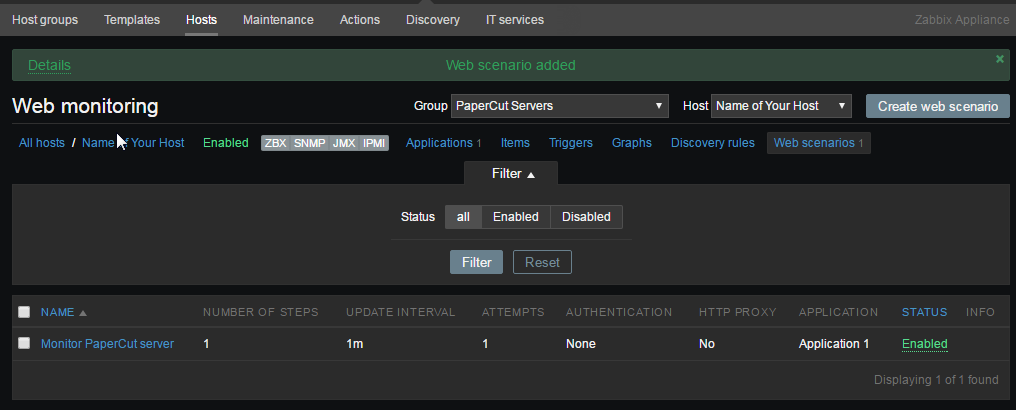
Task: Click the JMX availability badge
Action: [x=344, y=143]
